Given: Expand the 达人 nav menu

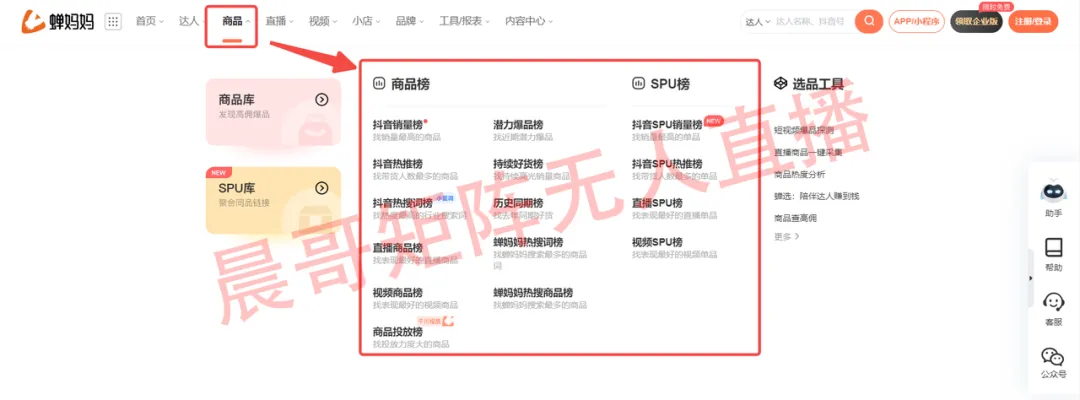Looking at the screenshot, I should click(x=192, y=21).
